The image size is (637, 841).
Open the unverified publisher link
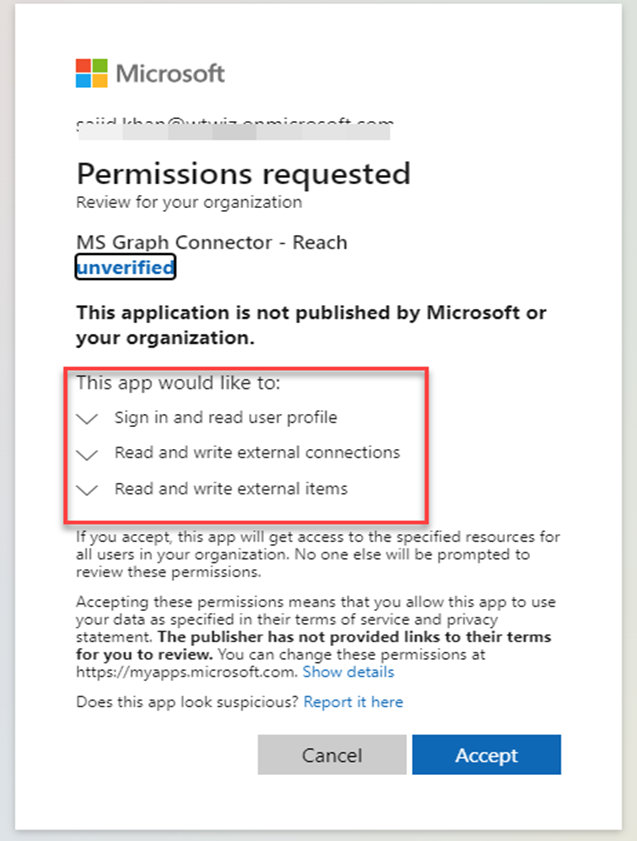pyautogui.click(x=125, y=267)
